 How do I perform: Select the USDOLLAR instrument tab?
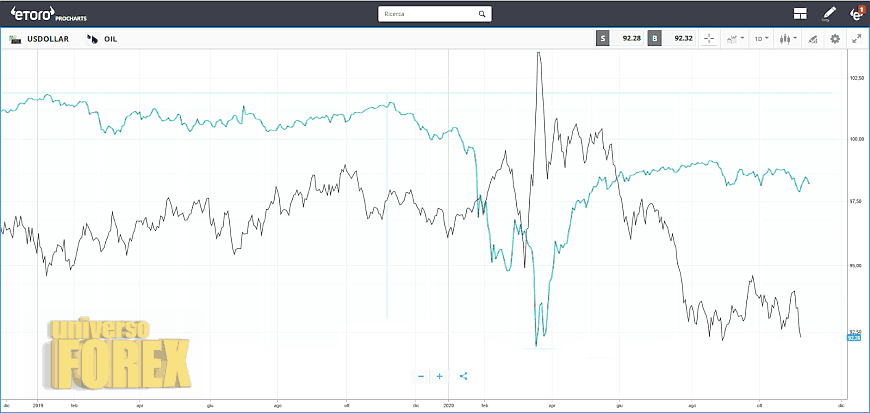[x=44, y=39]
